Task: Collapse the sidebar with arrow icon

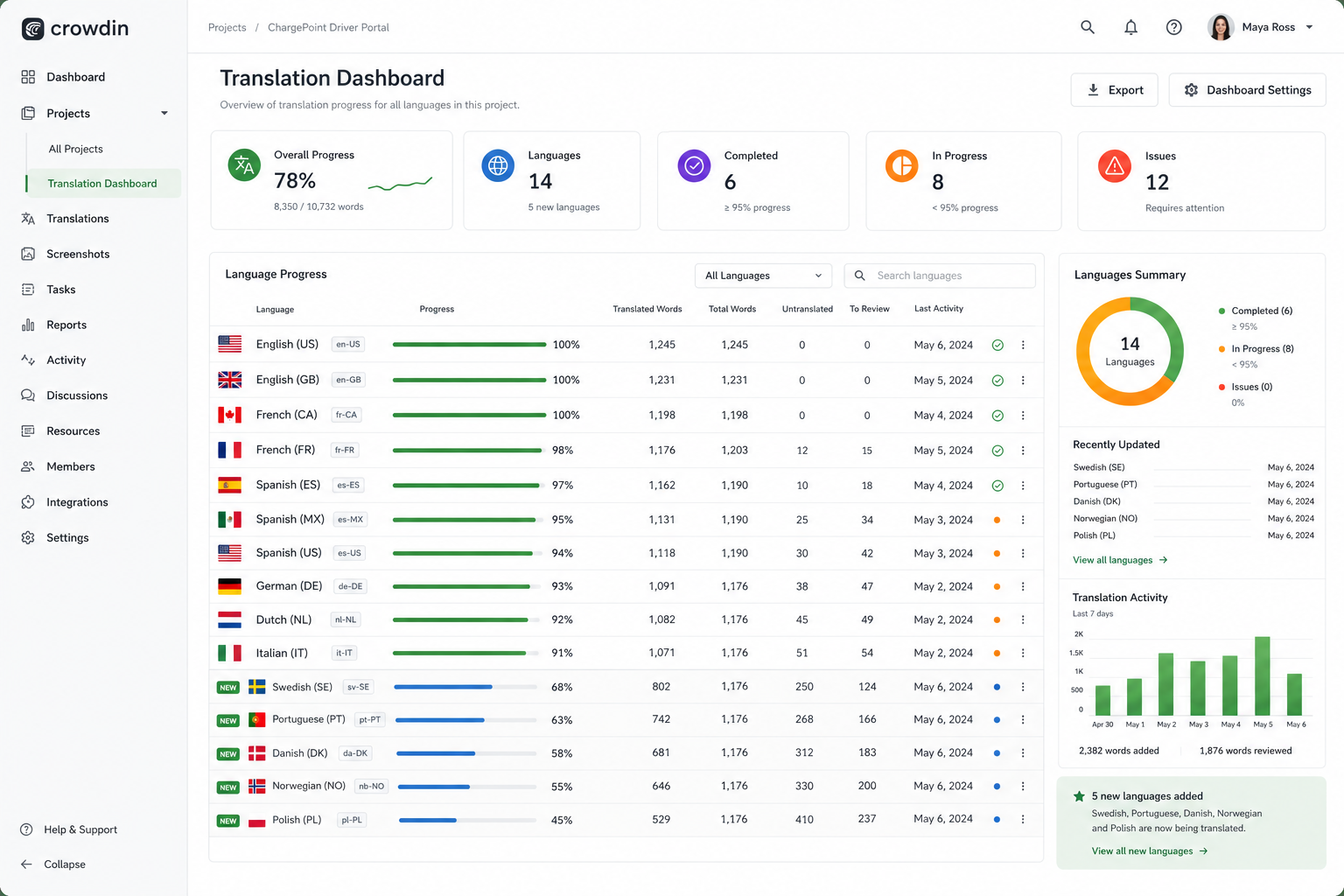Action: 26,864
